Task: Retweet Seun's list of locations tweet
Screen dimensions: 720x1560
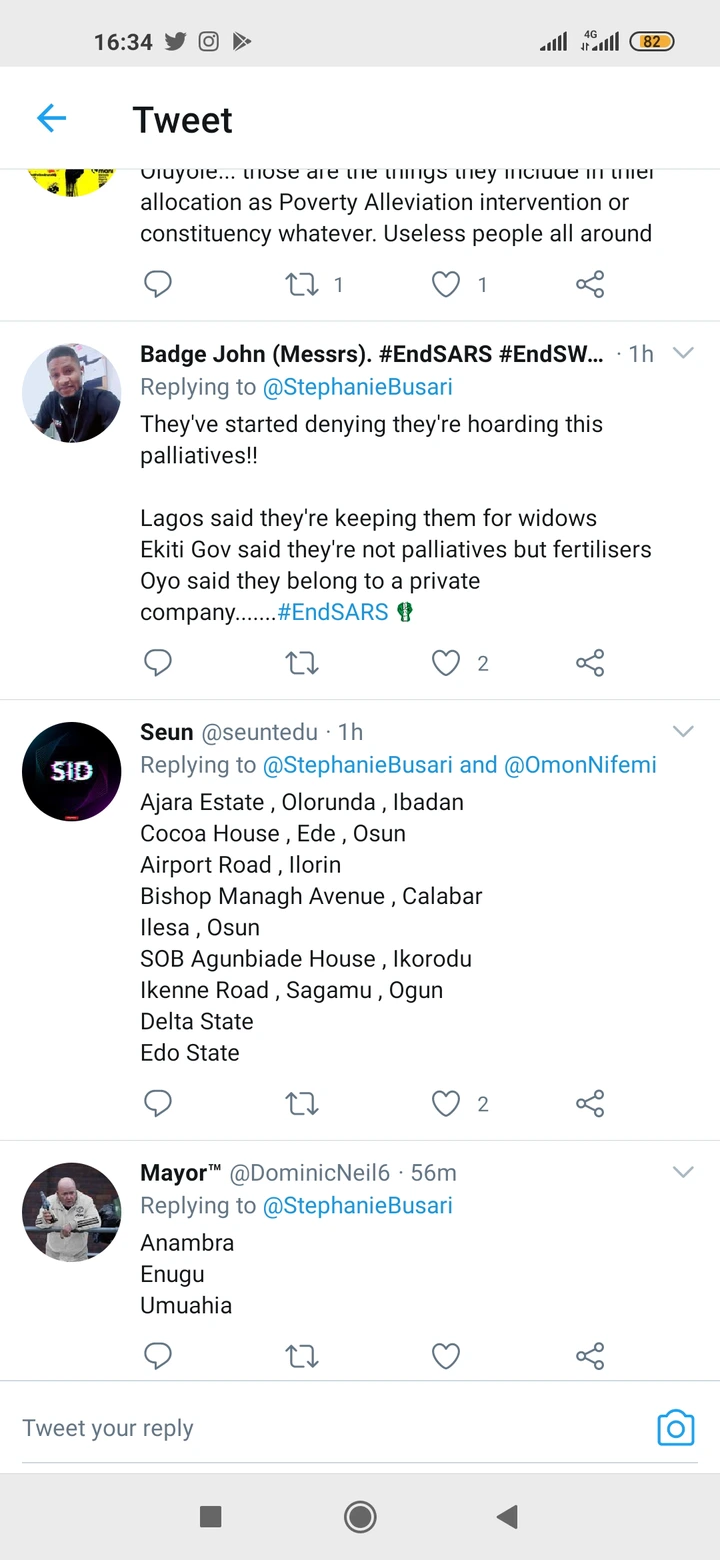Action: (x=301, y=1103)
